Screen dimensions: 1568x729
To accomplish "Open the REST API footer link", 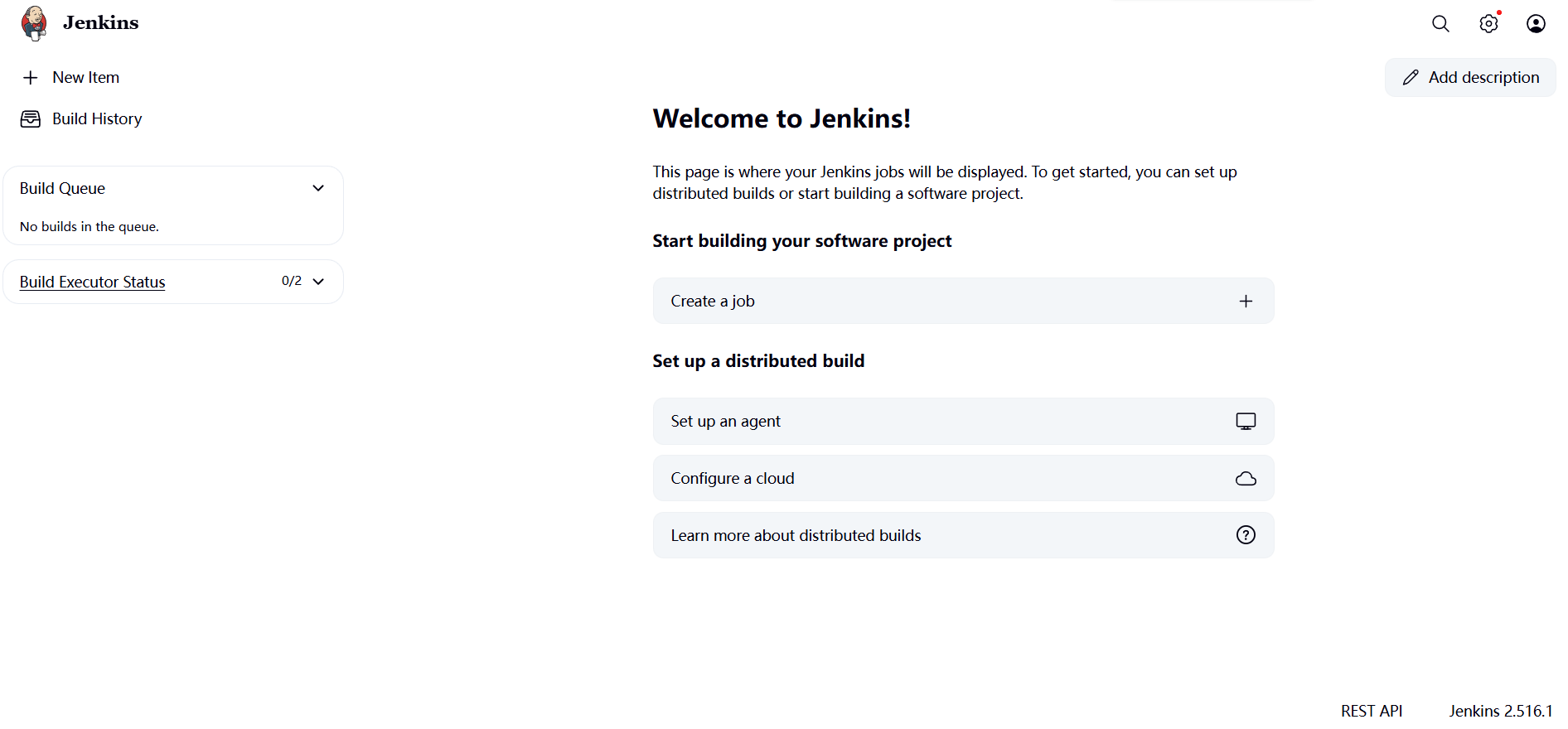I will click(x=1372, y=712).
